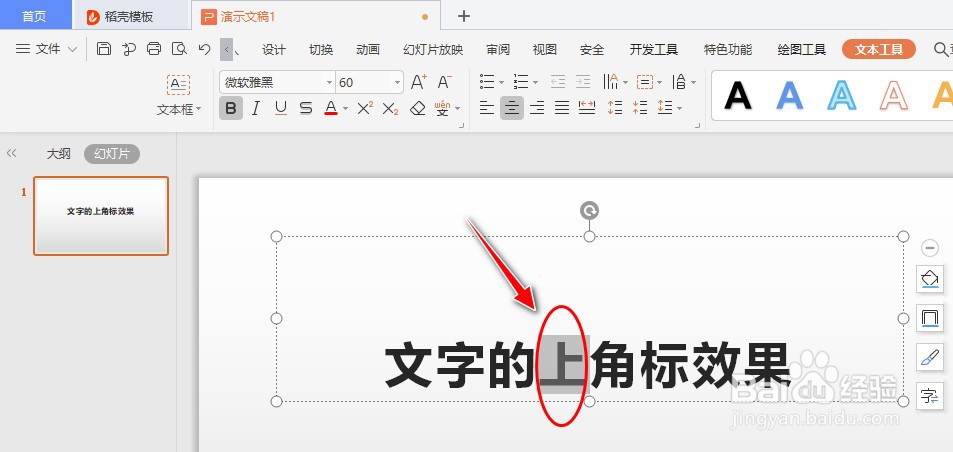Toggle center text alignment
This screenshot has height=452, width=953.
tap(512, 109)
